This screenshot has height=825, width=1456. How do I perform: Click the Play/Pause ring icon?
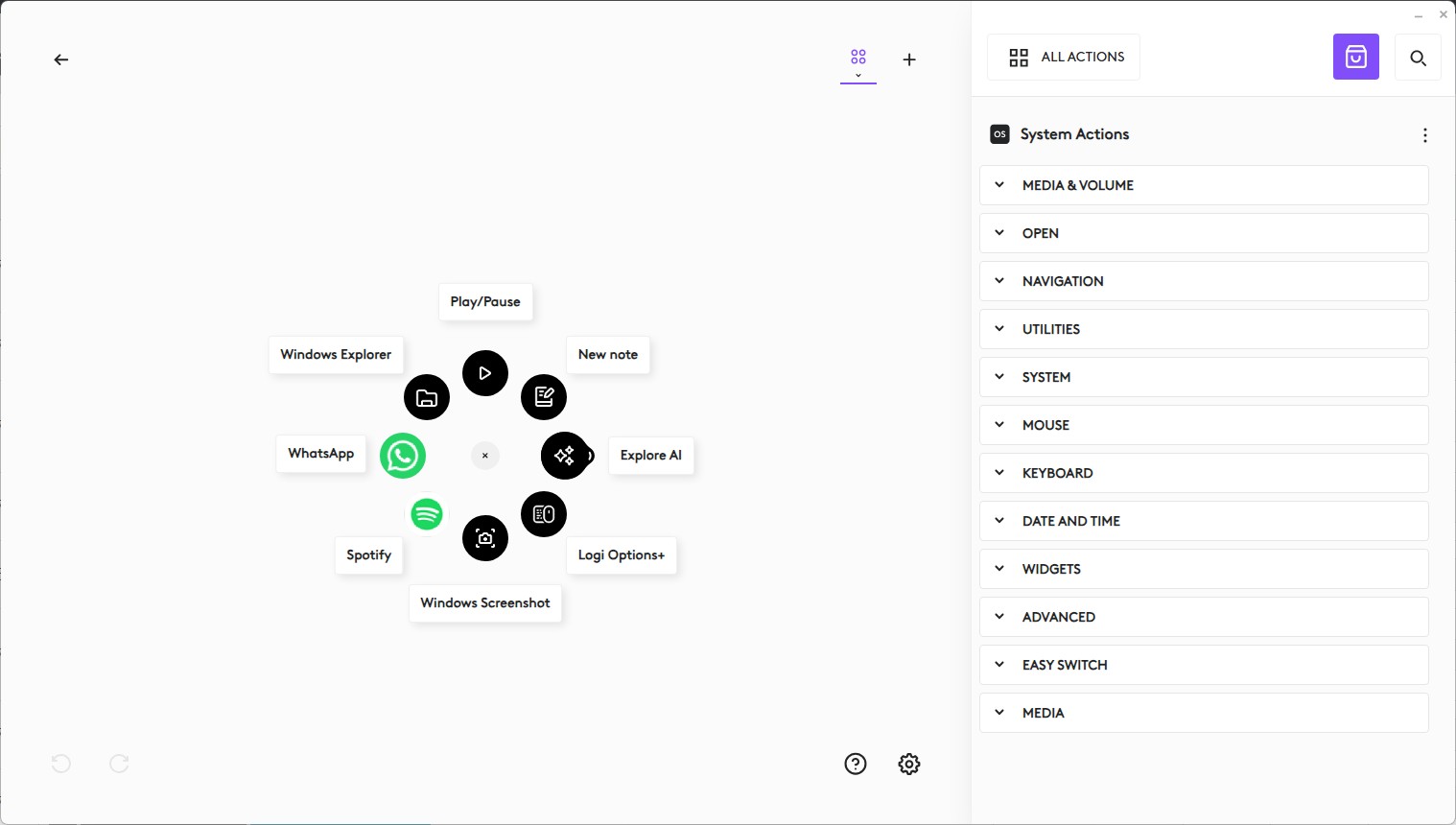tap(485, 373)
